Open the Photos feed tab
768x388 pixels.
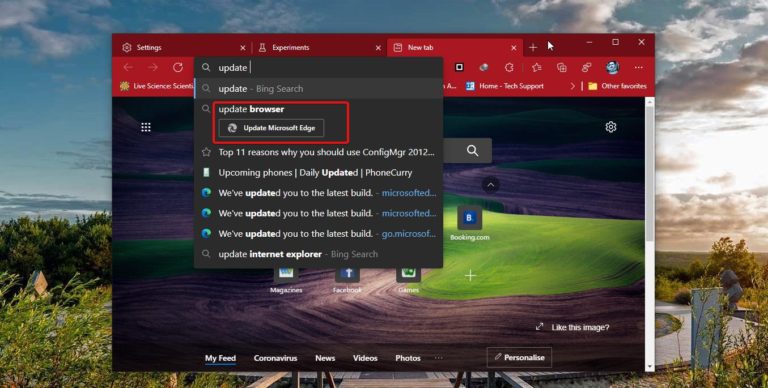408,358
